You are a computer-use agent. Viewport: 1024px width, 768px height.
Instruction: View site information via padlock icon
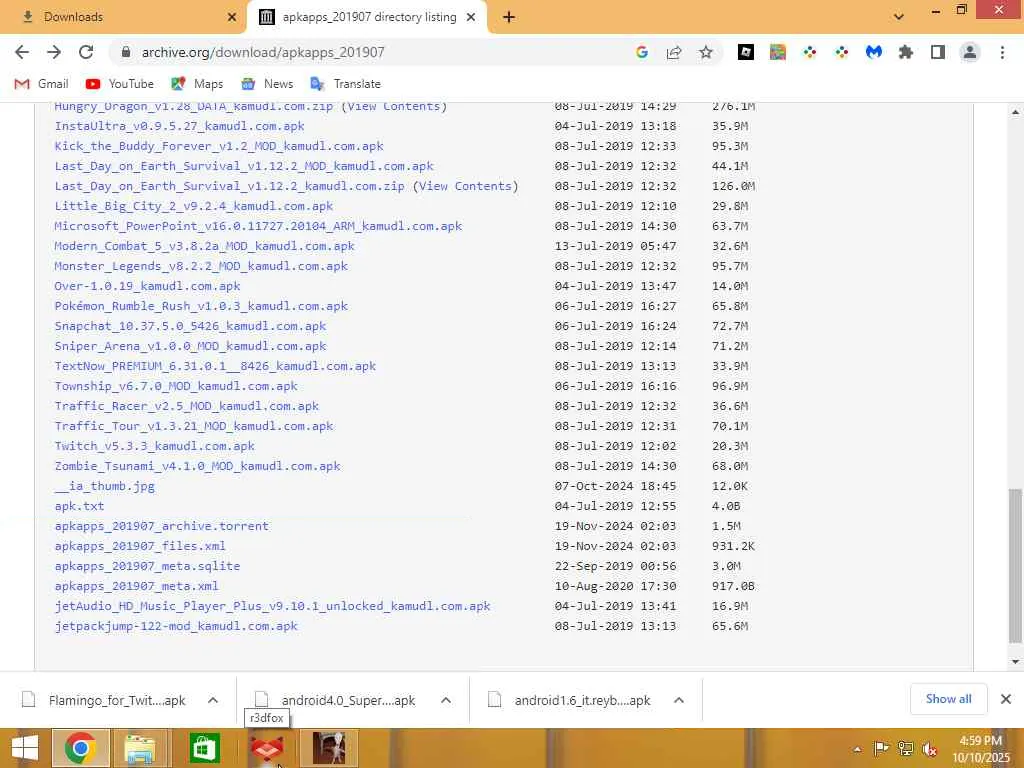pyautogui.click(x=126, y=52)
